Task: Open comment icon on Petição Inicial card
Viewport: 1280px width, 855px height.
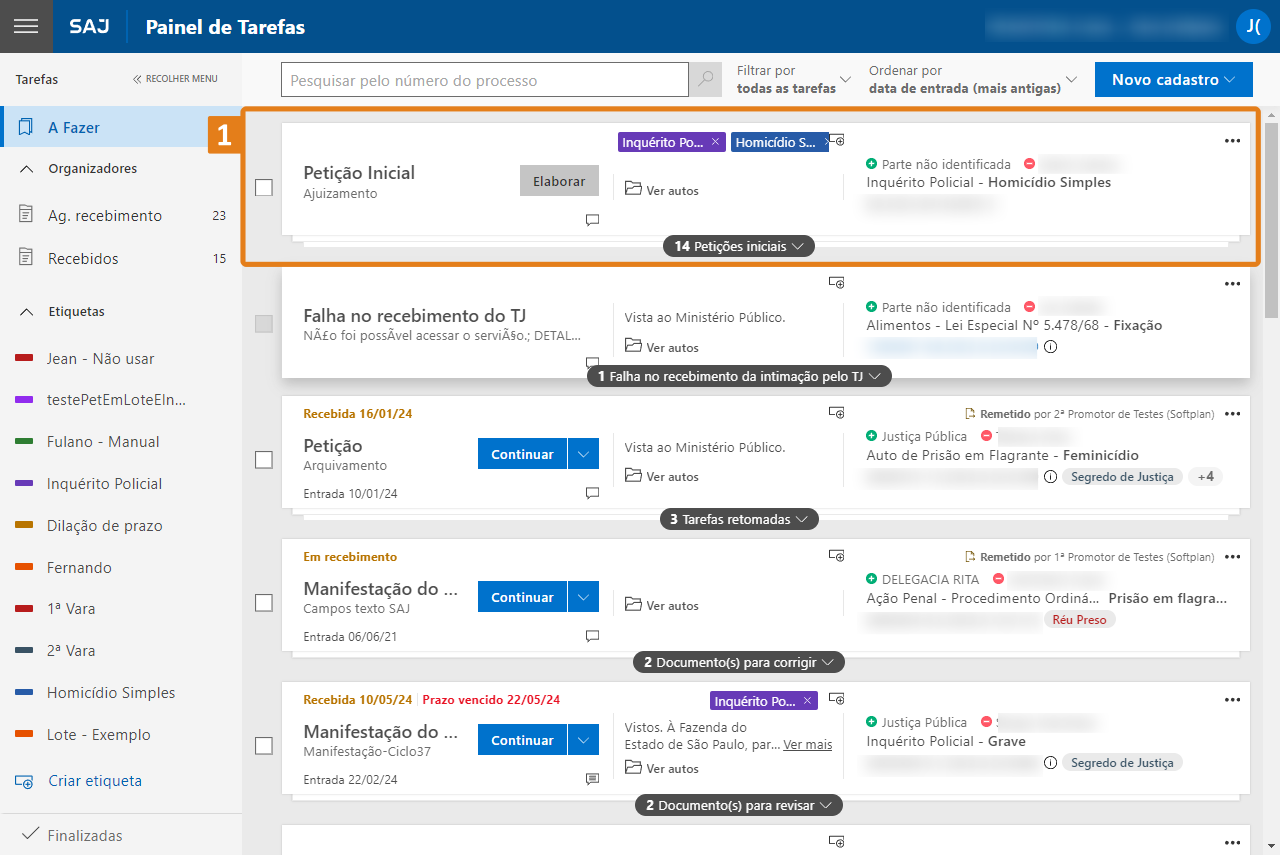Action: click(592, 220)
